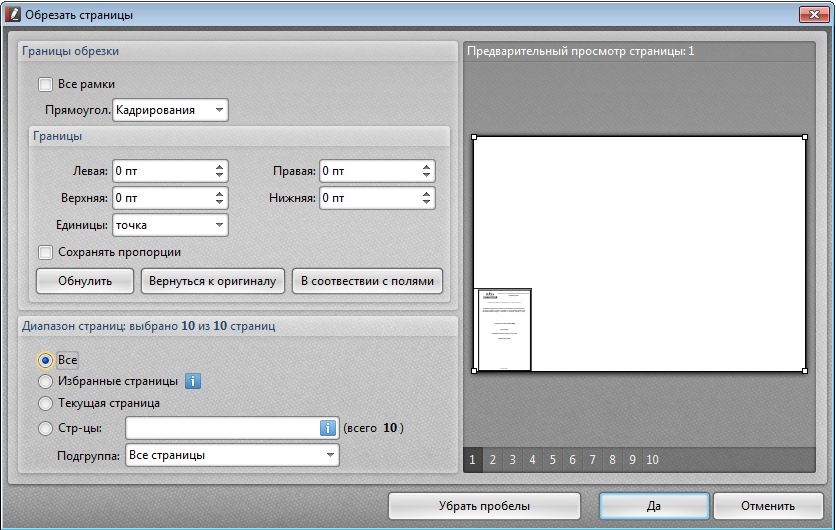Image resolution: width=836 pixels, height=530 pixels.
Task: Click the Отменить button
Action: click(x=768, y=506)
